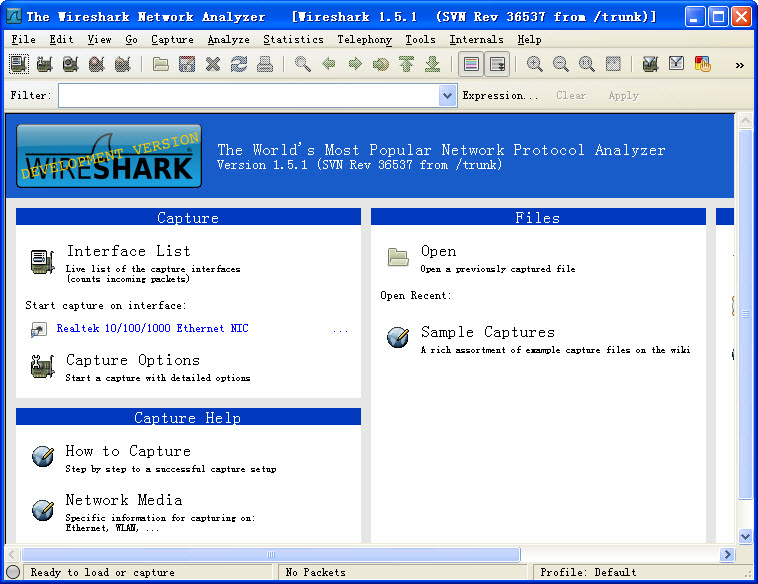Open a capture file toolbar folder icon
The image size is (758, 584).
161,64
